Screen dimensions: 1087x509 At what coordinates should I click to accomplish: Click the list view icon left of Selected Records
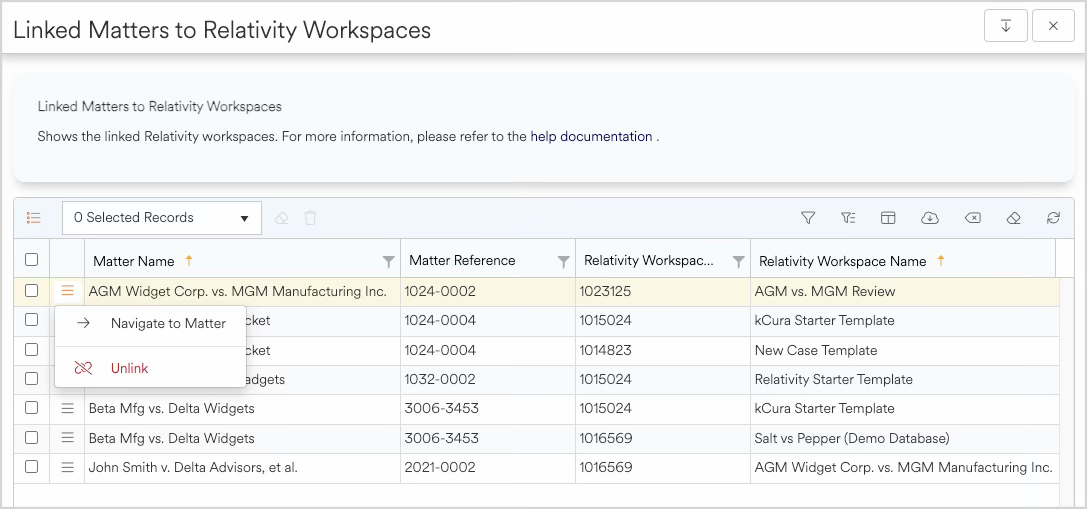tap(33, 218)
